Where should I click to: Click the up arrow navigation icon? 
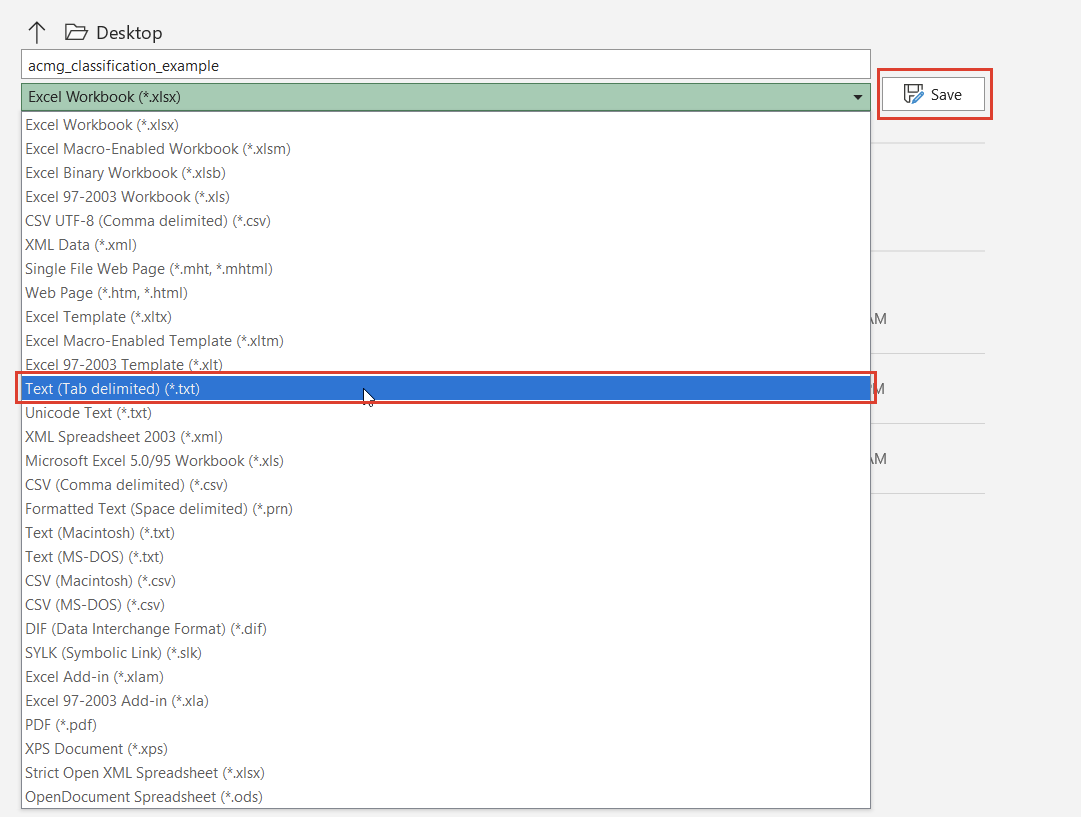tap(36, 31)
